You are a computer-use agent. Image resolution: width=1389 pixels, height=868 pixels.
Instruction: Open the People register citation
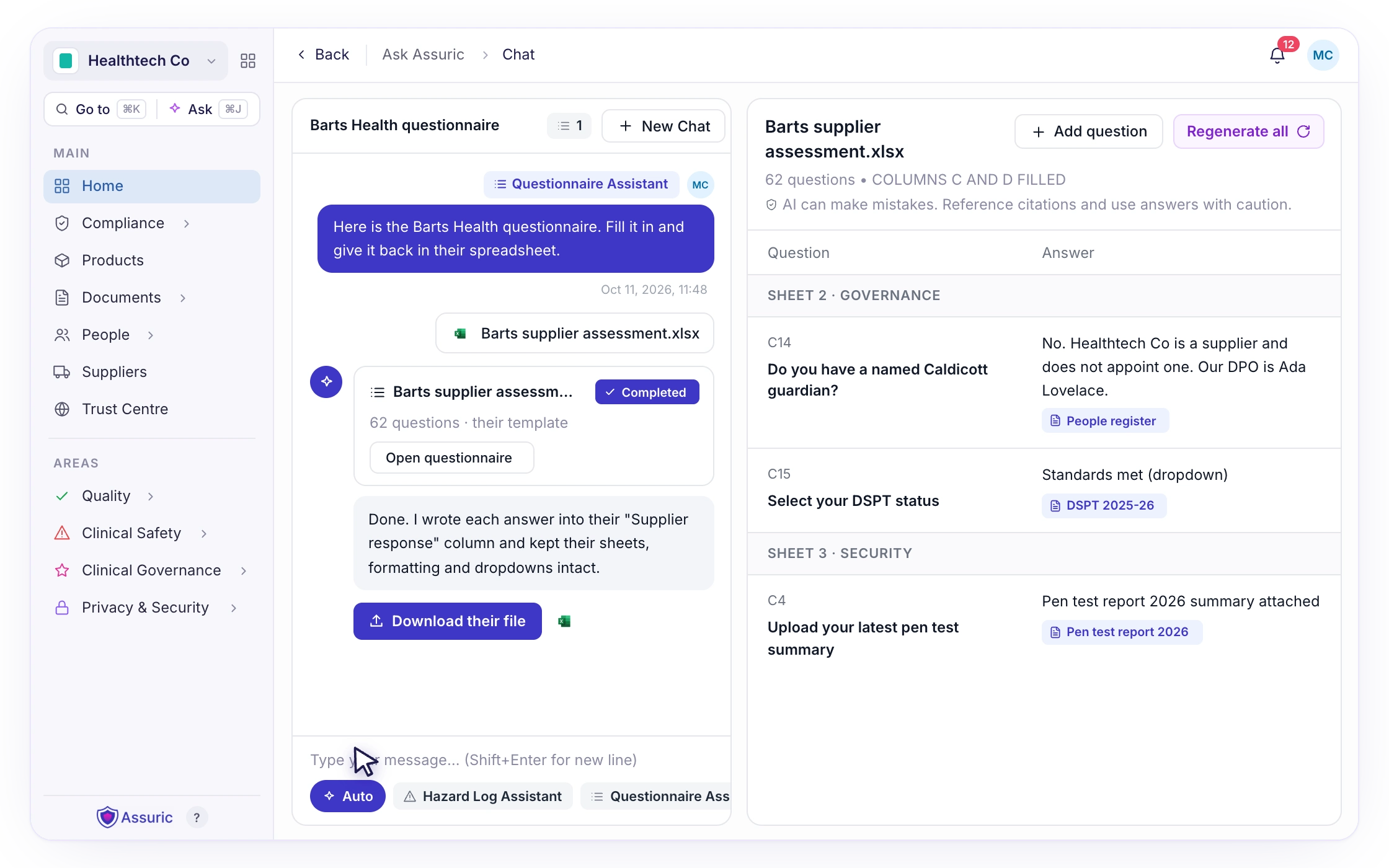pyautogui.click(x=1106, y=420)
